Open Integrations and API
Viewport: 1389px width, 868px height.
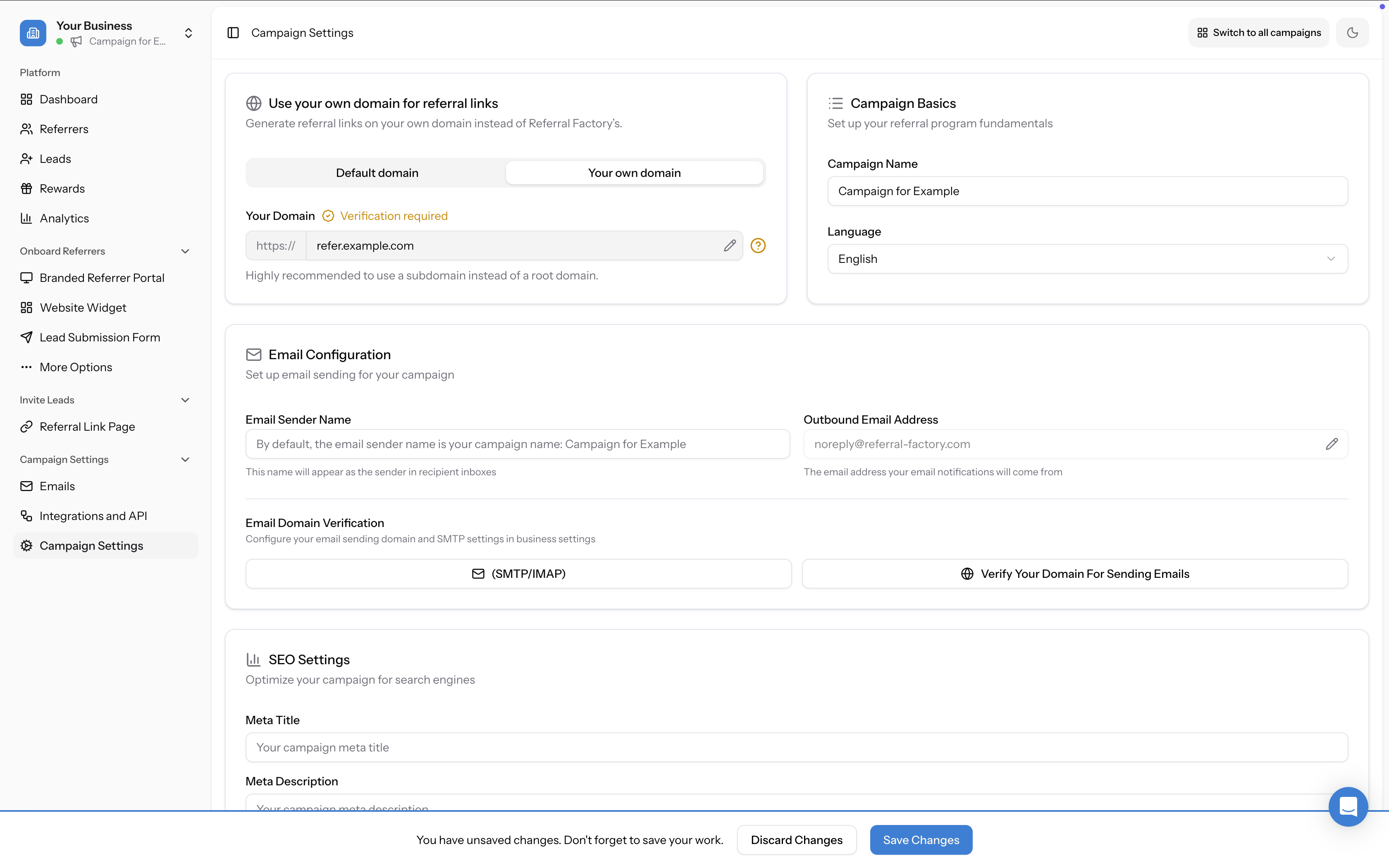[x=93, y=515]
